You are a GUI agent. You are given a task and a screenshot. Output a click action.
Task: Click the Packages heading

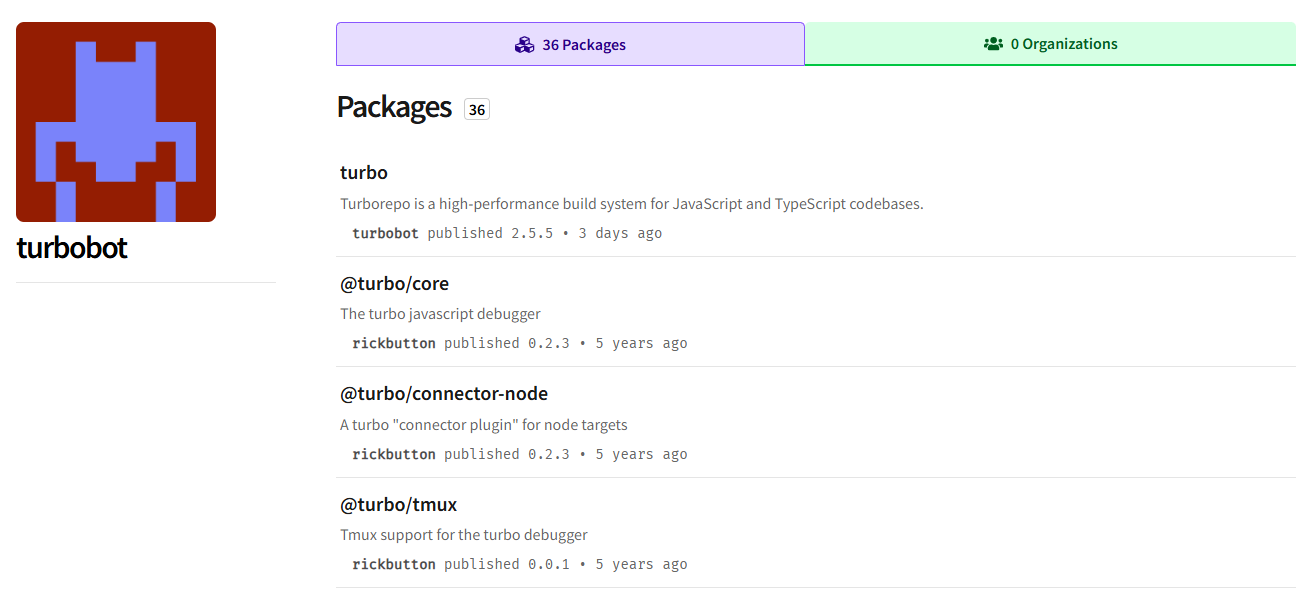pyautogui.click(x=395, y=107)
